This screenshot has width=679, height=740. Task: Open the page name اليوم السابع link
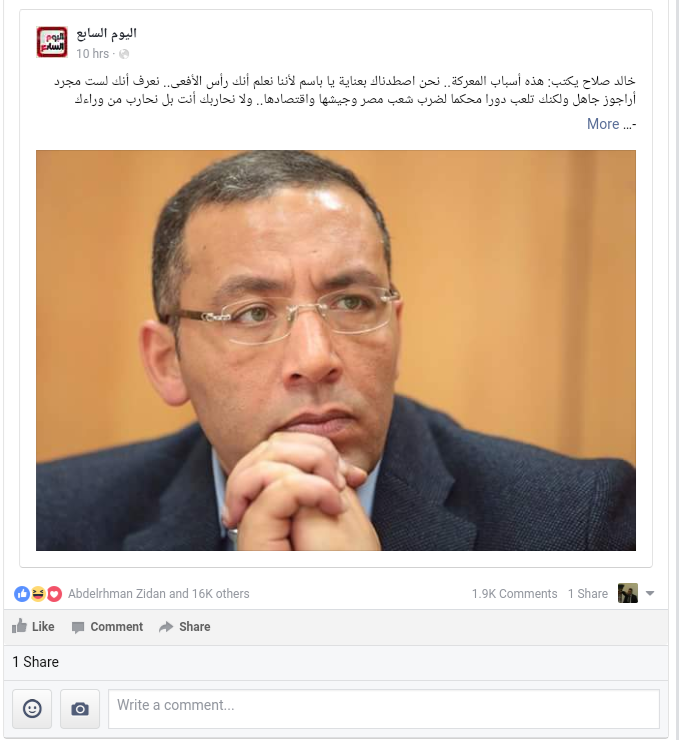click(x=107, y=34)
